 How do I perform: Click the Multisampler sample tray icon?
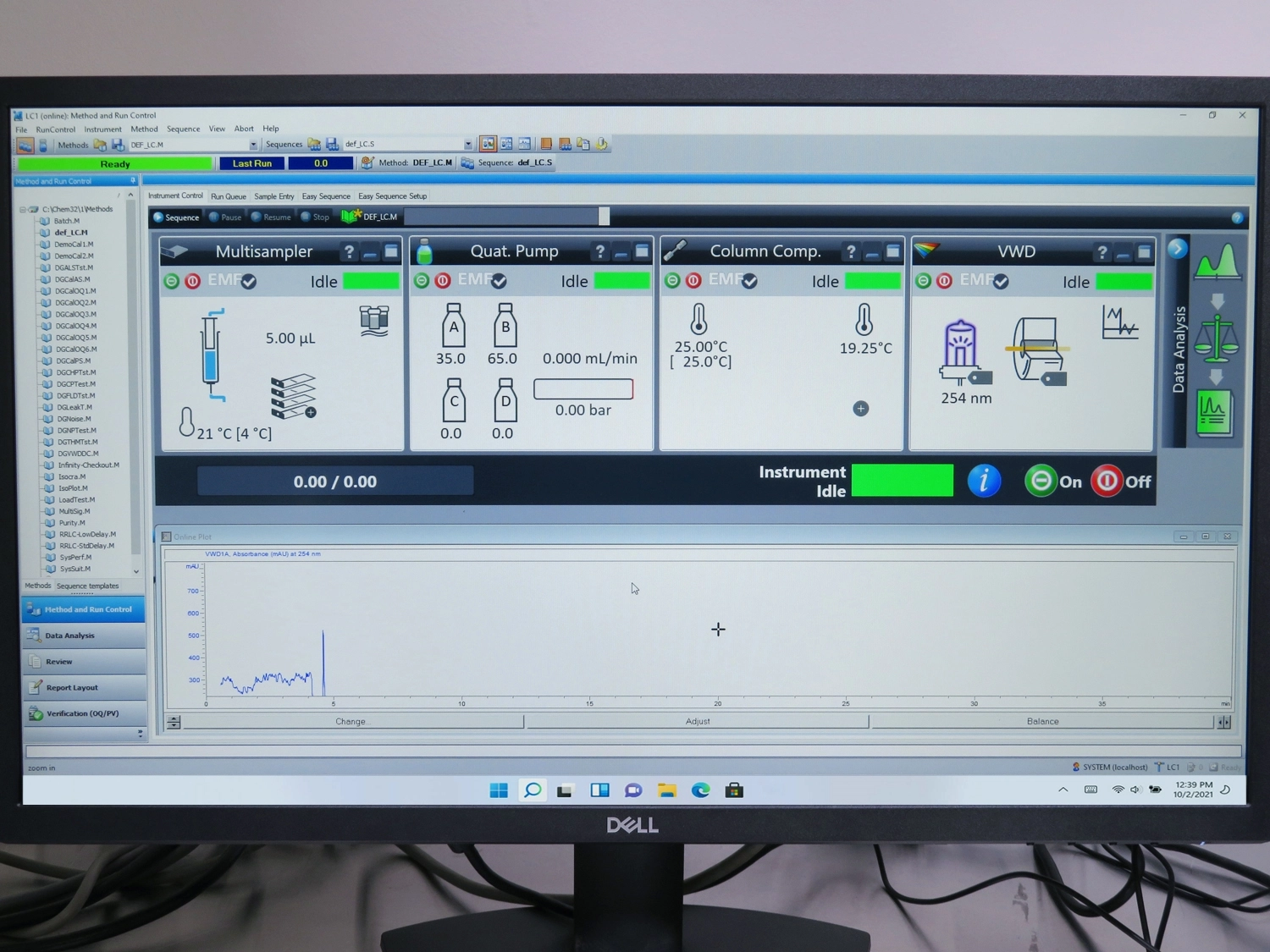(293, 396)
